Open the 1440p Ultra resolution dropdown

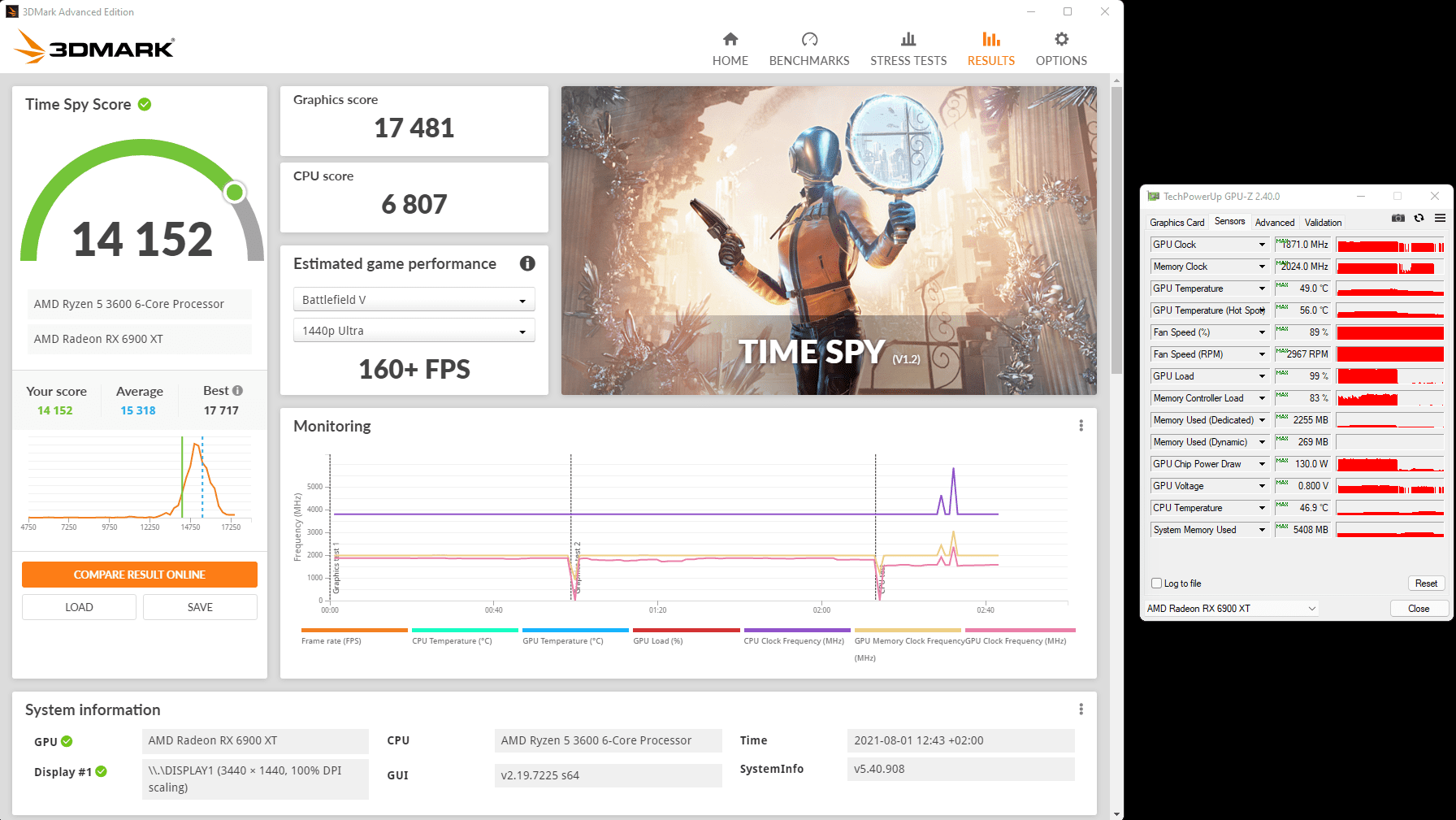(414, 331)
